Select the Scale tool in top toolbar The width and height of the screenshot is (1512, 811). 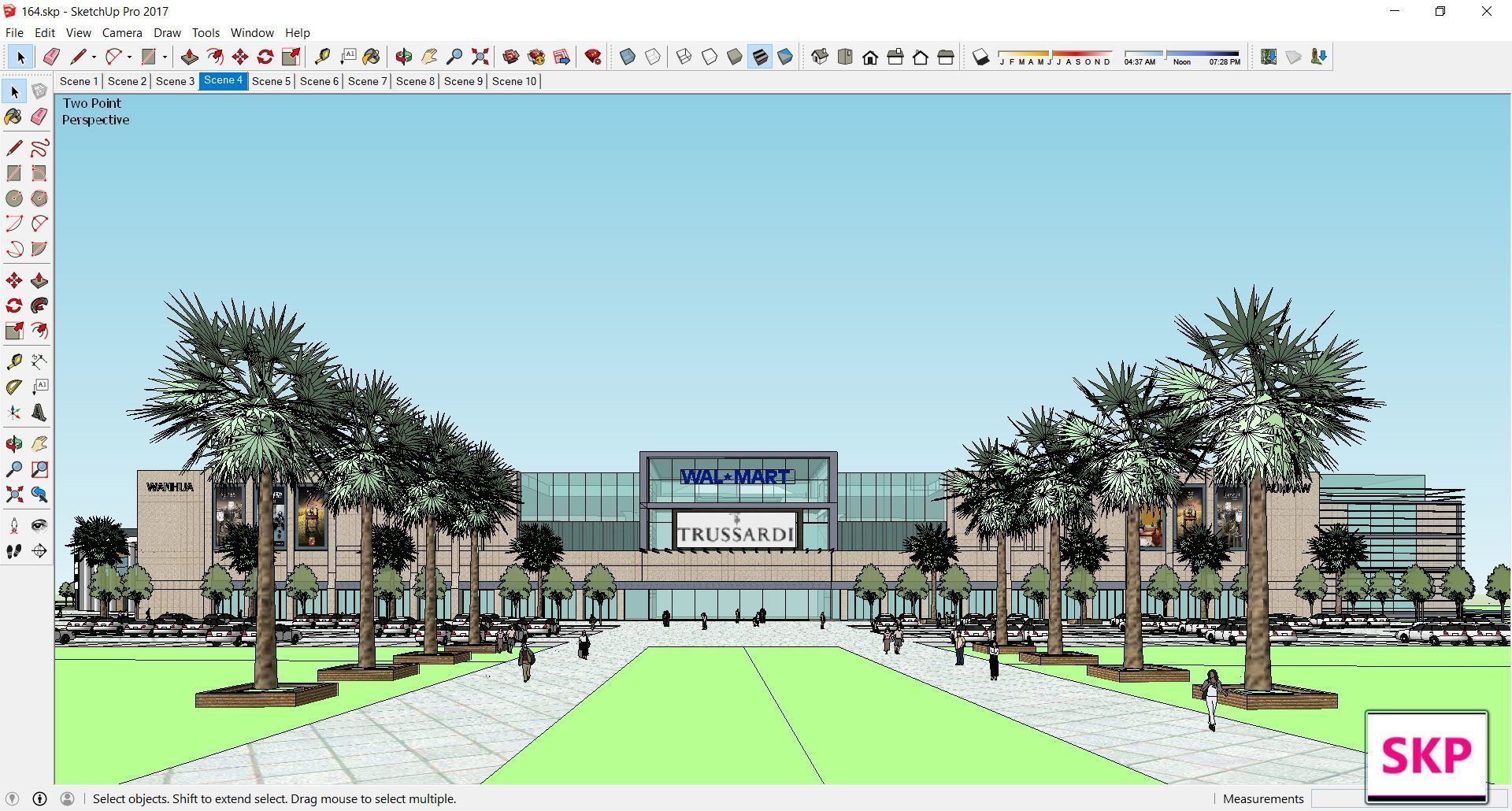291,57
